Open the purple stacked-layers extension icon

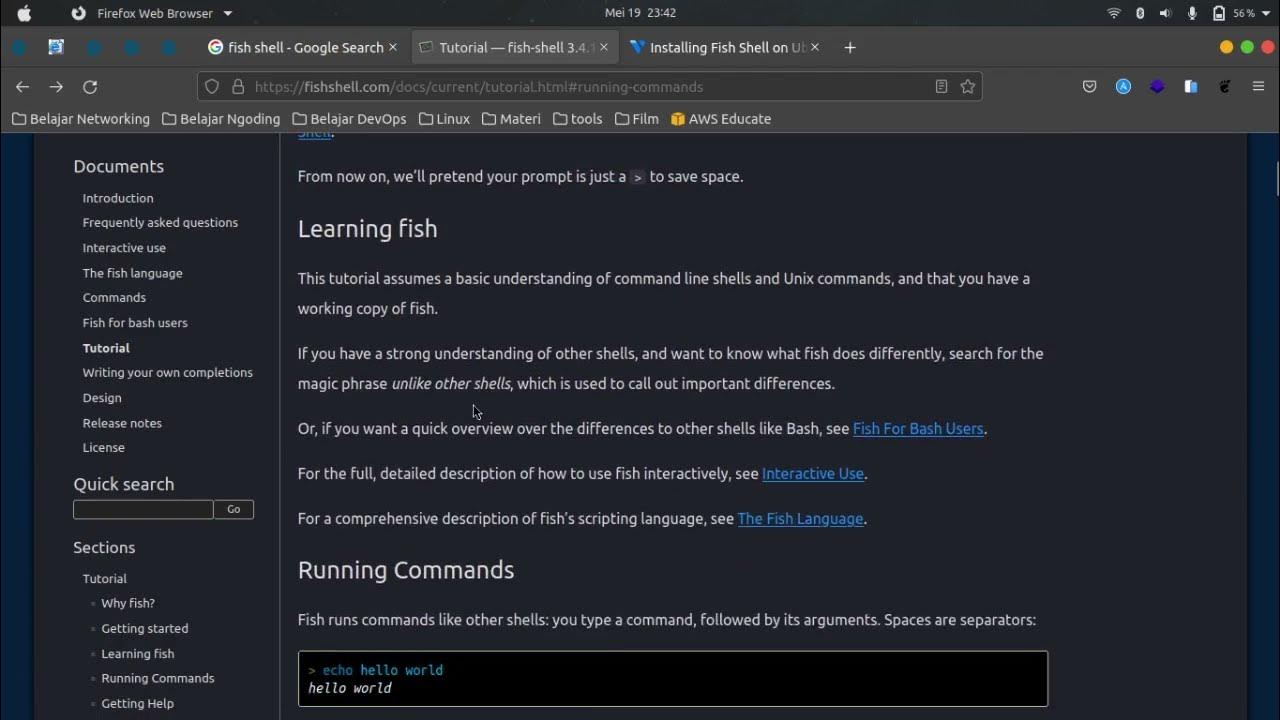(x=1157, y=87)
